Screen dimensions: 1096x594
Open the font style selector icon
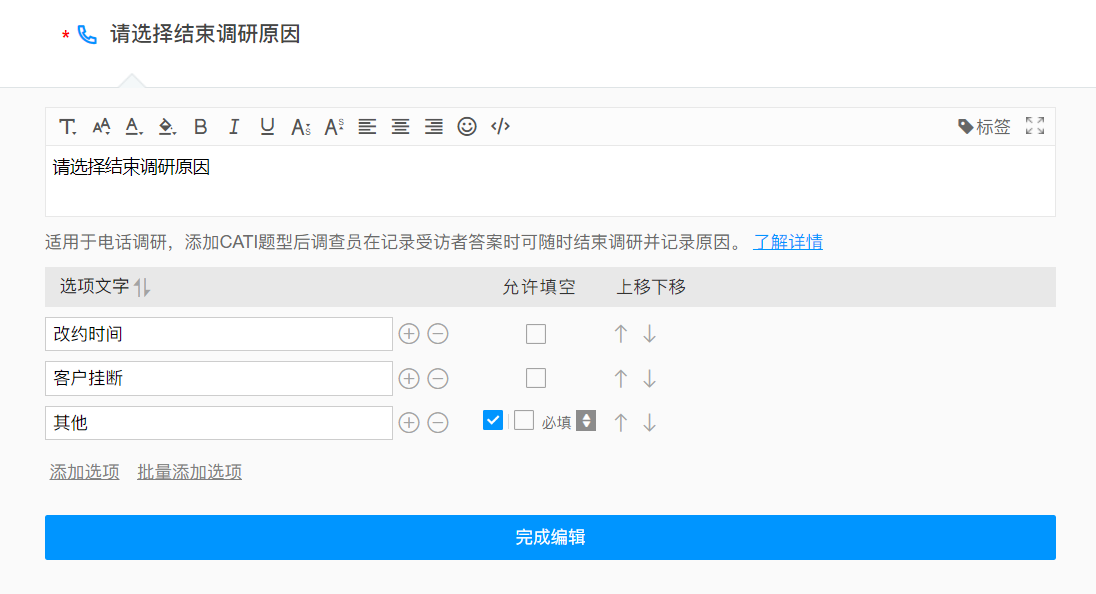[x=67, y=126]
